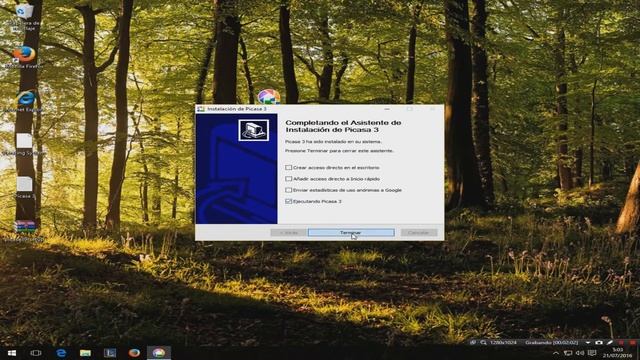Open the Action Center notifications icon
Image resolution: width=640 pixels, height=360 pixels.
(x=592, y=353)
